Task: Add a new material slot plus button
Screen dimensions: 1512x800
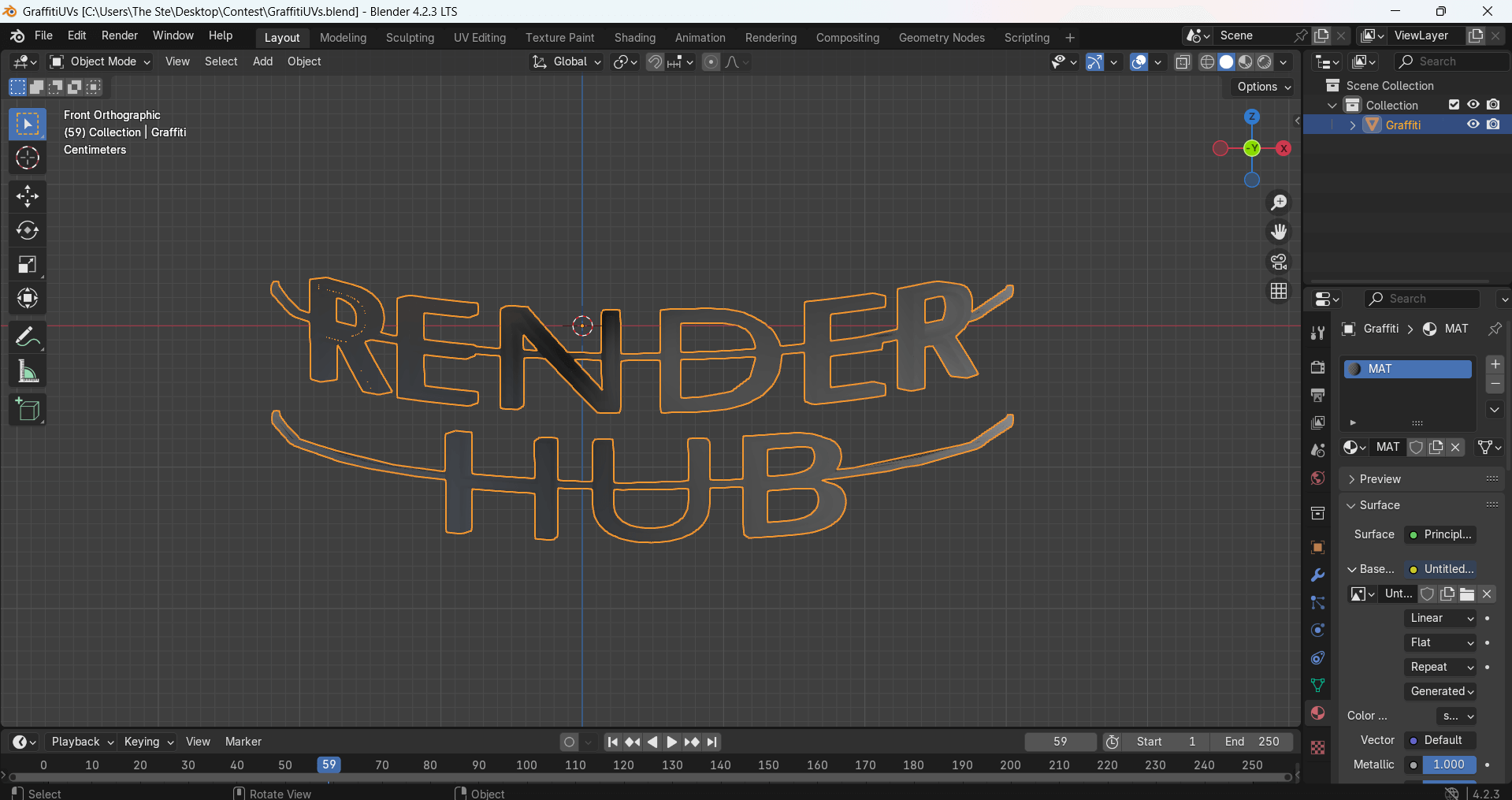Action: click(x=1495, y=364)
